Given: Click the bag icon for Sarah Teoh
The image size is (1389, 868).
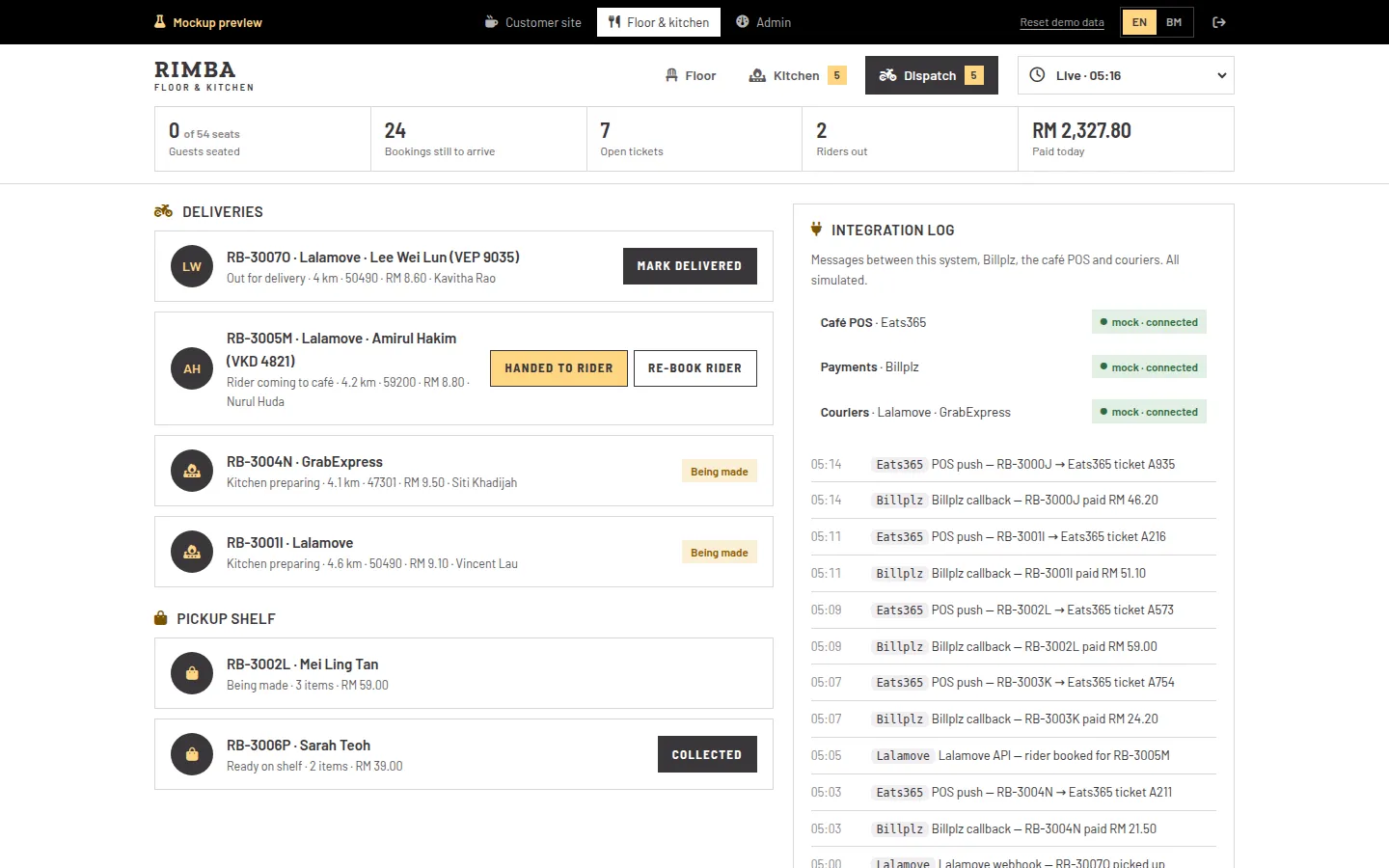Looking at the screenshot, I should tap(192, 754).
